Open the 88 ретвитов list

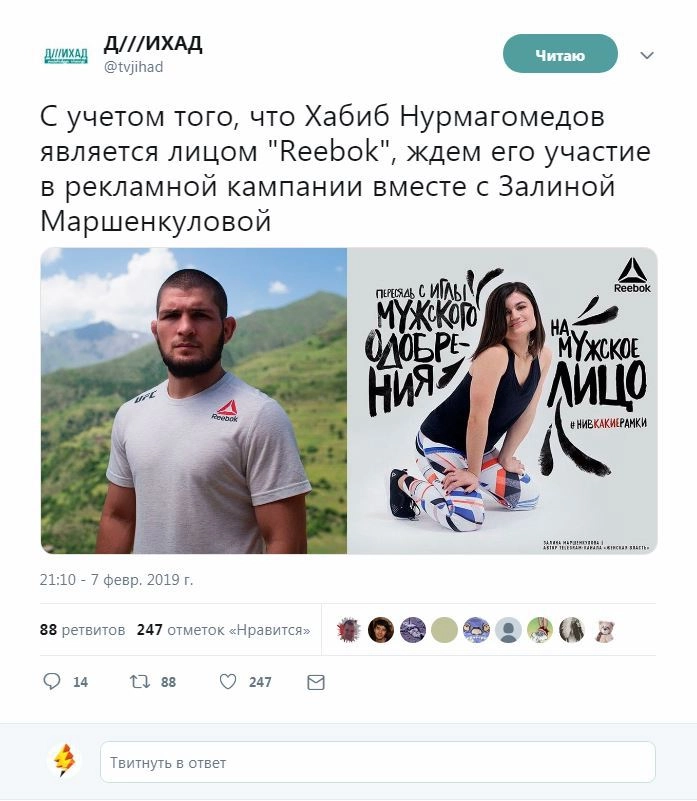pos(82,630)
